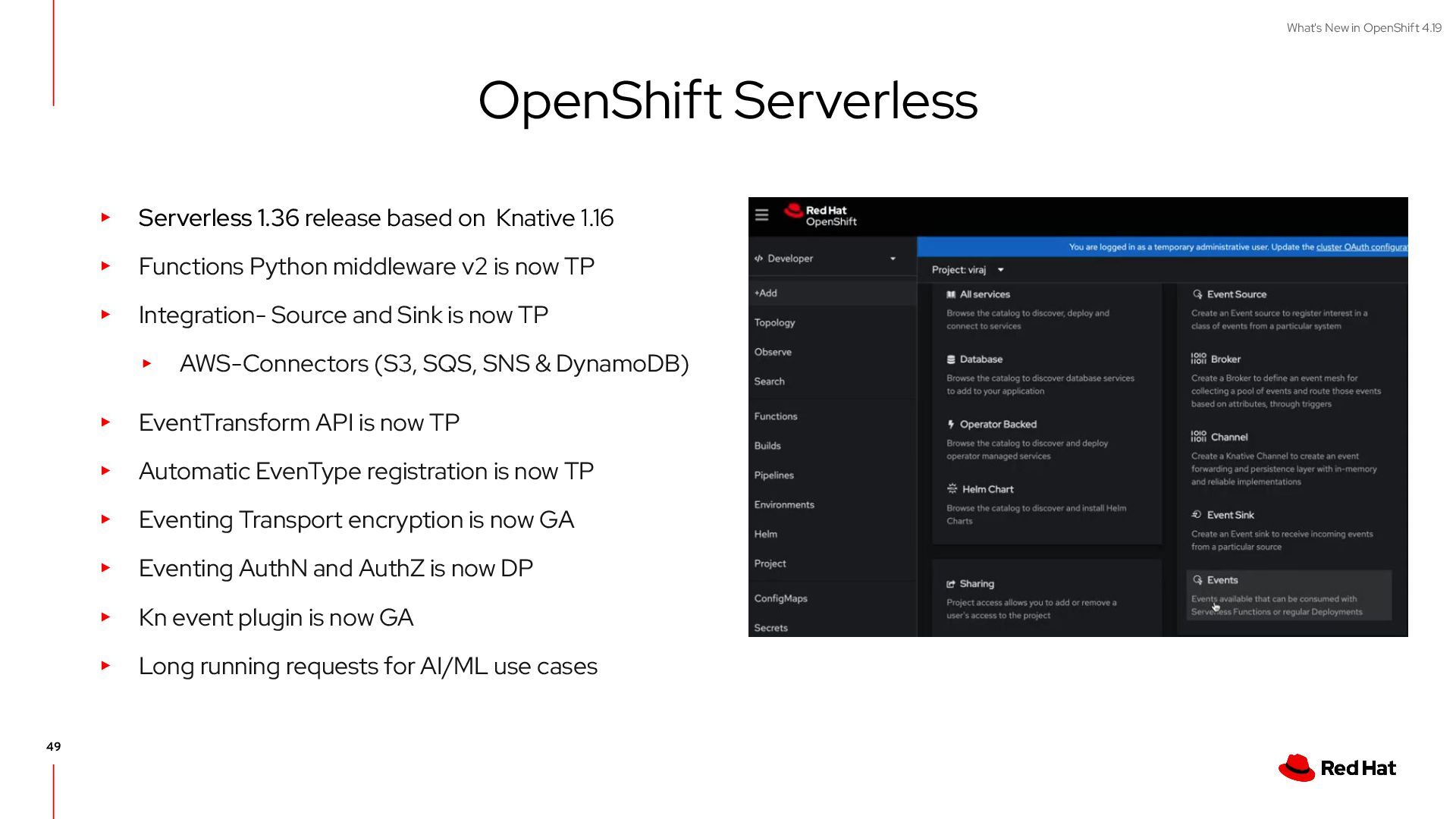Open the Events card title
The width and height of the screenshot is (1456, 819).
point(1222,580)
